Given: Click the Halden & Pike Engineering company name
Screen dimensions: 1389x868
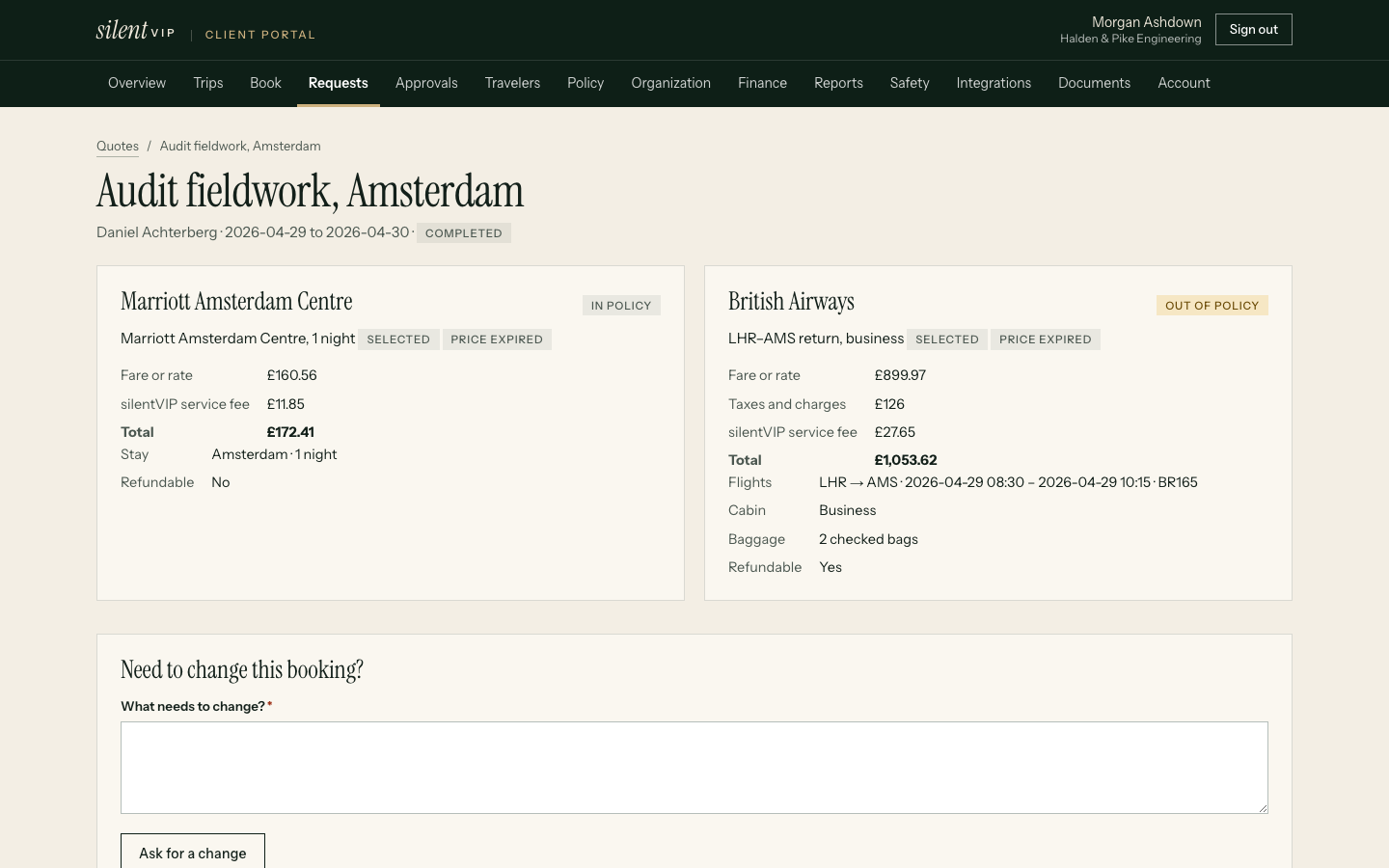Looking at the screenshot, I should coord(1130,39).
